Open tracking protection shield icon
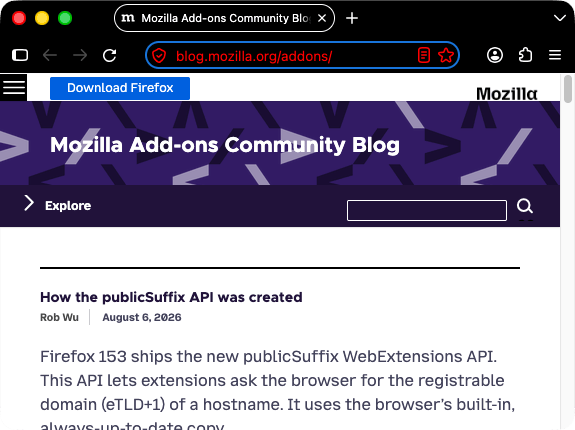This screenshot has height=430, width=575. (159, 56)
